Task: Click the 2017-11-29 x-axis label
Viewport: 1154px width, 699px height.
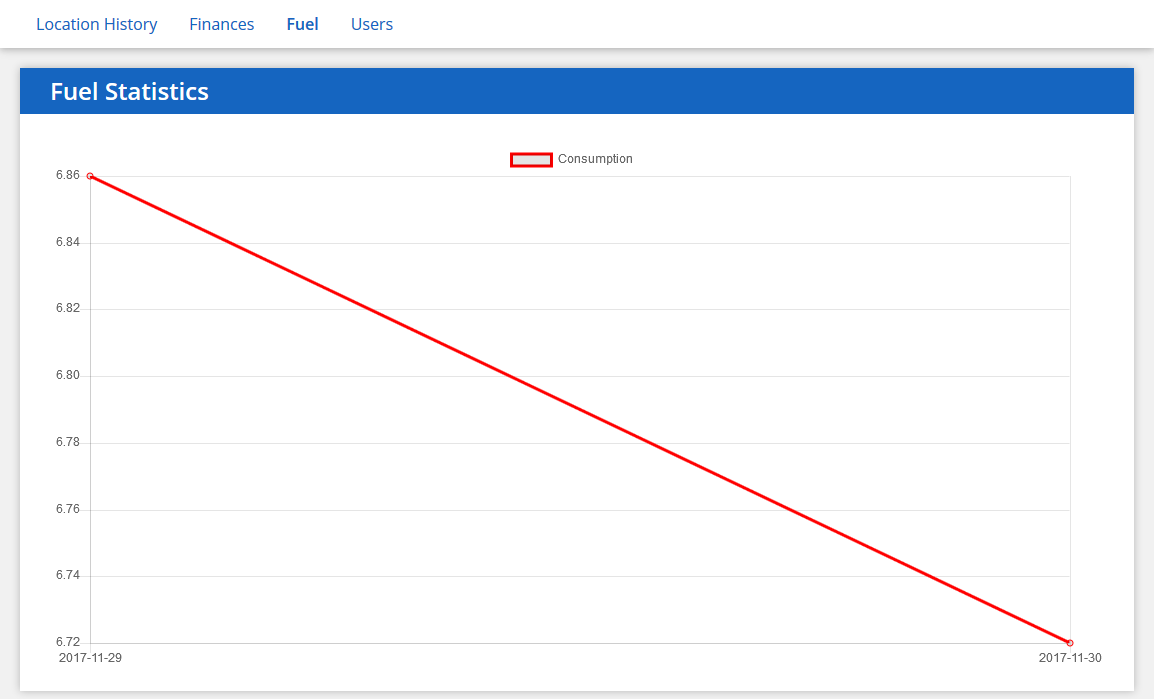Action: [90, 658]
